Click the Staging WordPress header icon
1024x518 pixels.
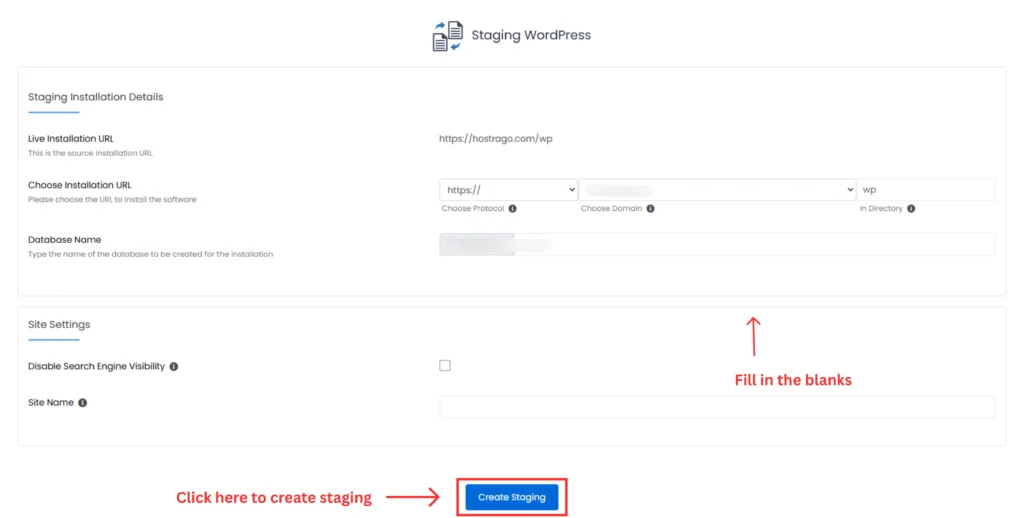pyautogui.click(x=447, y=35)
